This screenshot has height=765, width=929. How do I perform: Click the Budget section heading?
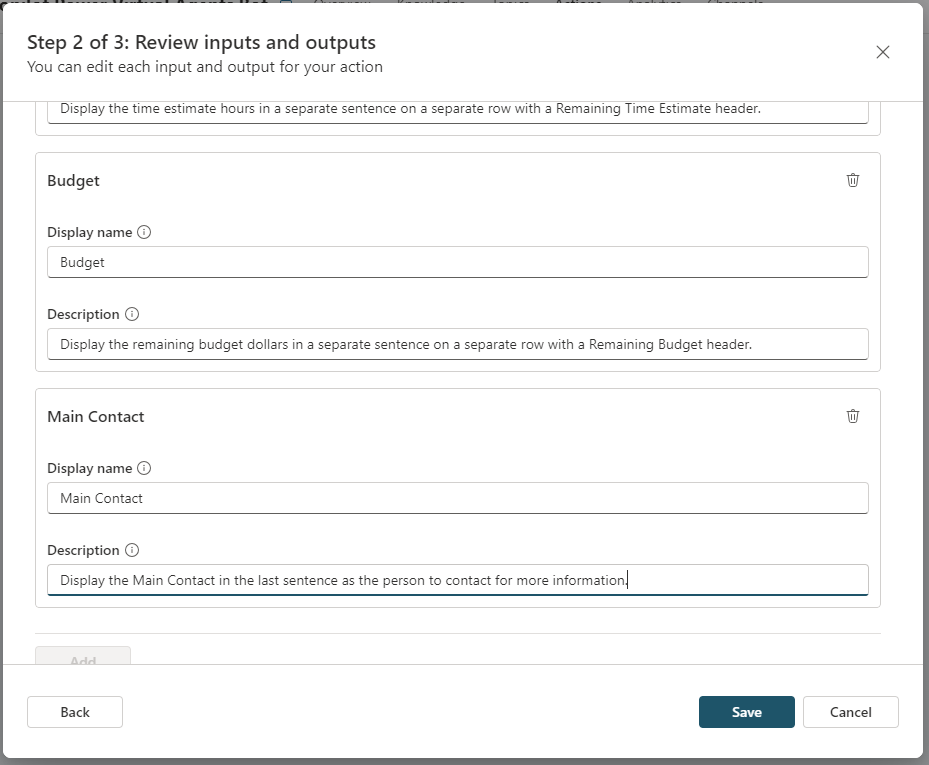(74, 181)
